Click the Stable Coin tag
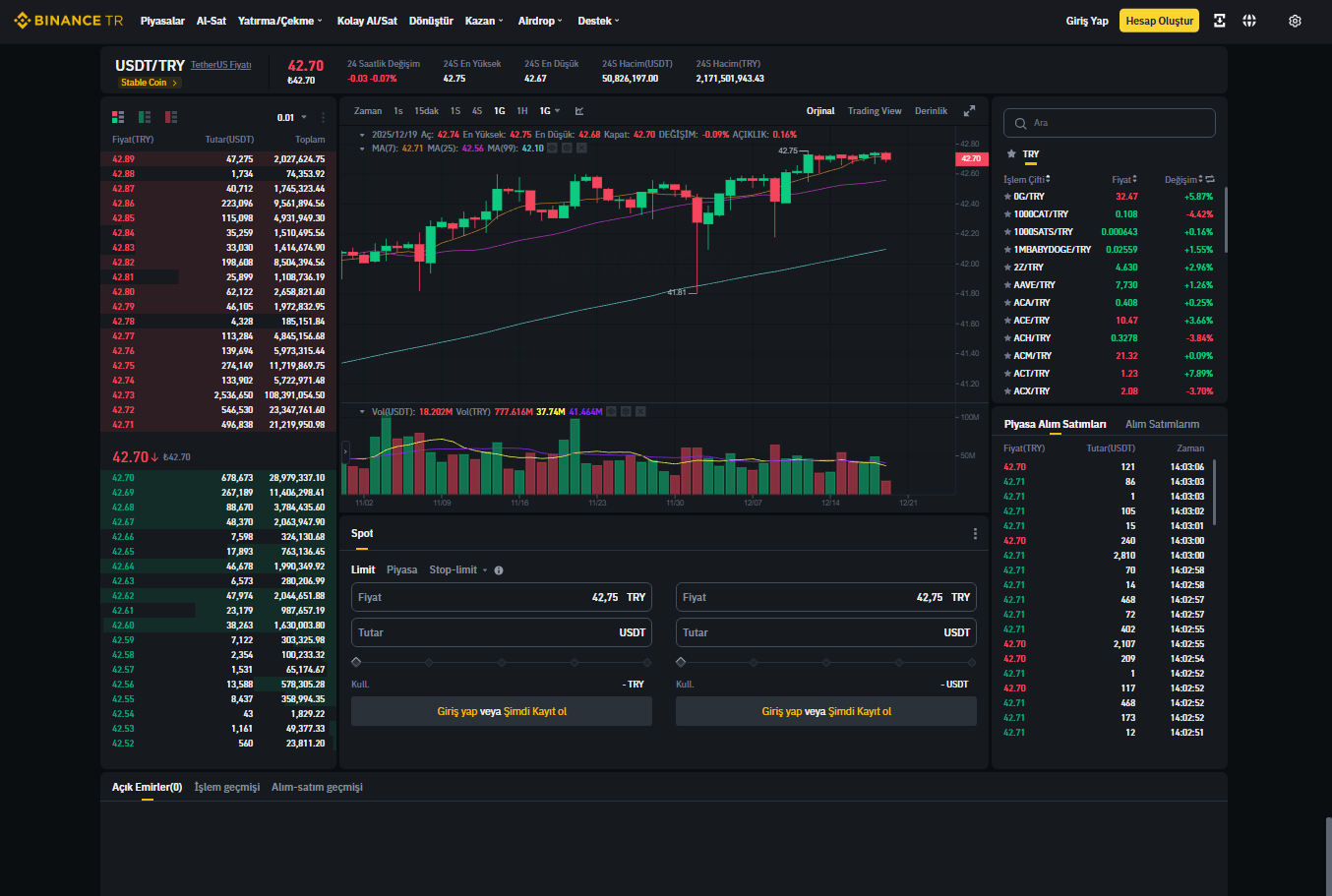1332x896 pixels. pyautogui.click(x=150, y=83)
